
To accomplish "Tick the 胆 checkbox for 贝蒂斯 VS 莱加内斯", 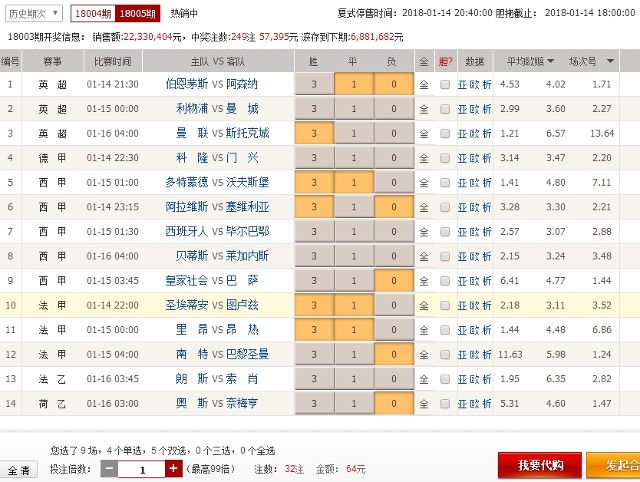I will coord(445,256).
